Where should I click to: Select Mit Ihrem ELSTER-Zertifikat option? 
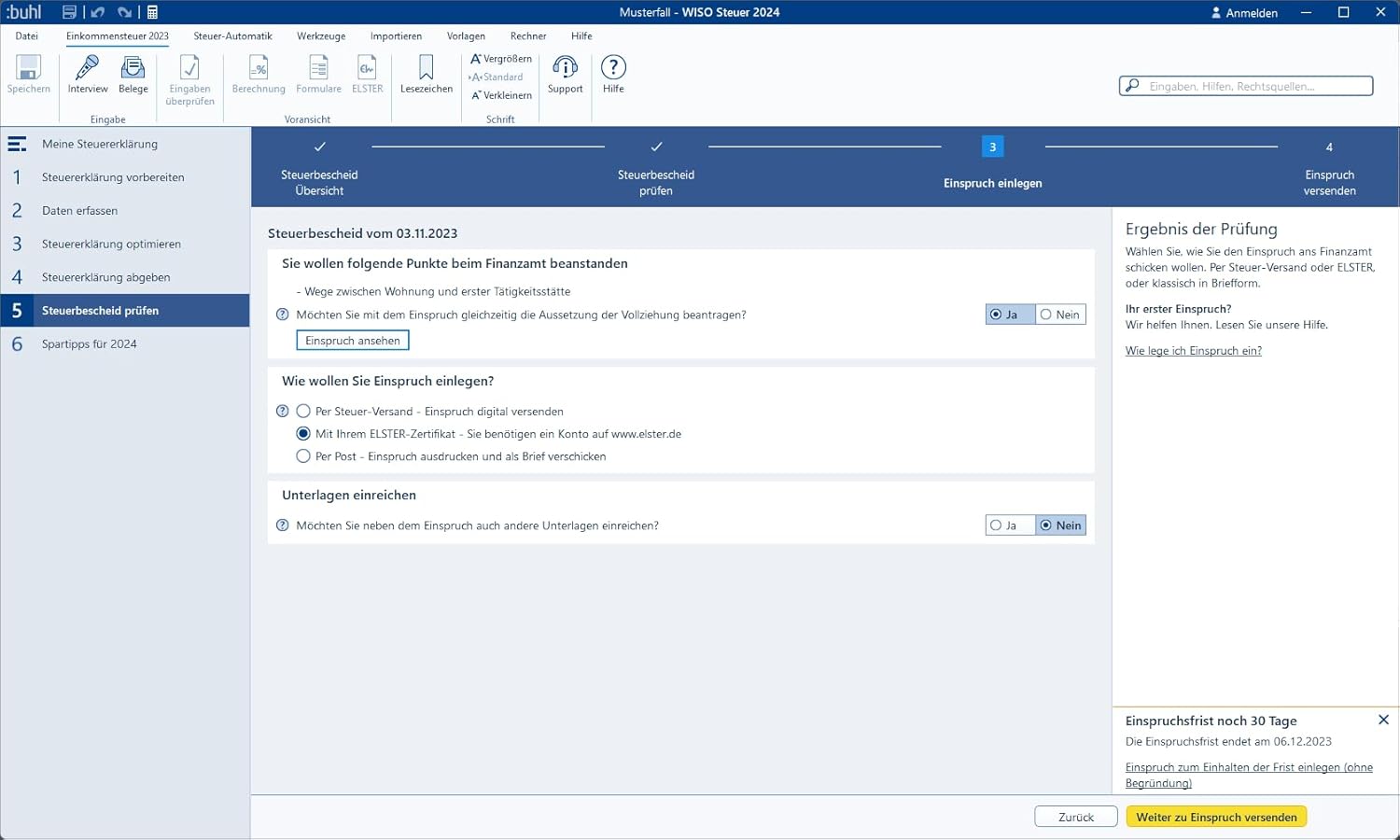[x=303, y=434]
